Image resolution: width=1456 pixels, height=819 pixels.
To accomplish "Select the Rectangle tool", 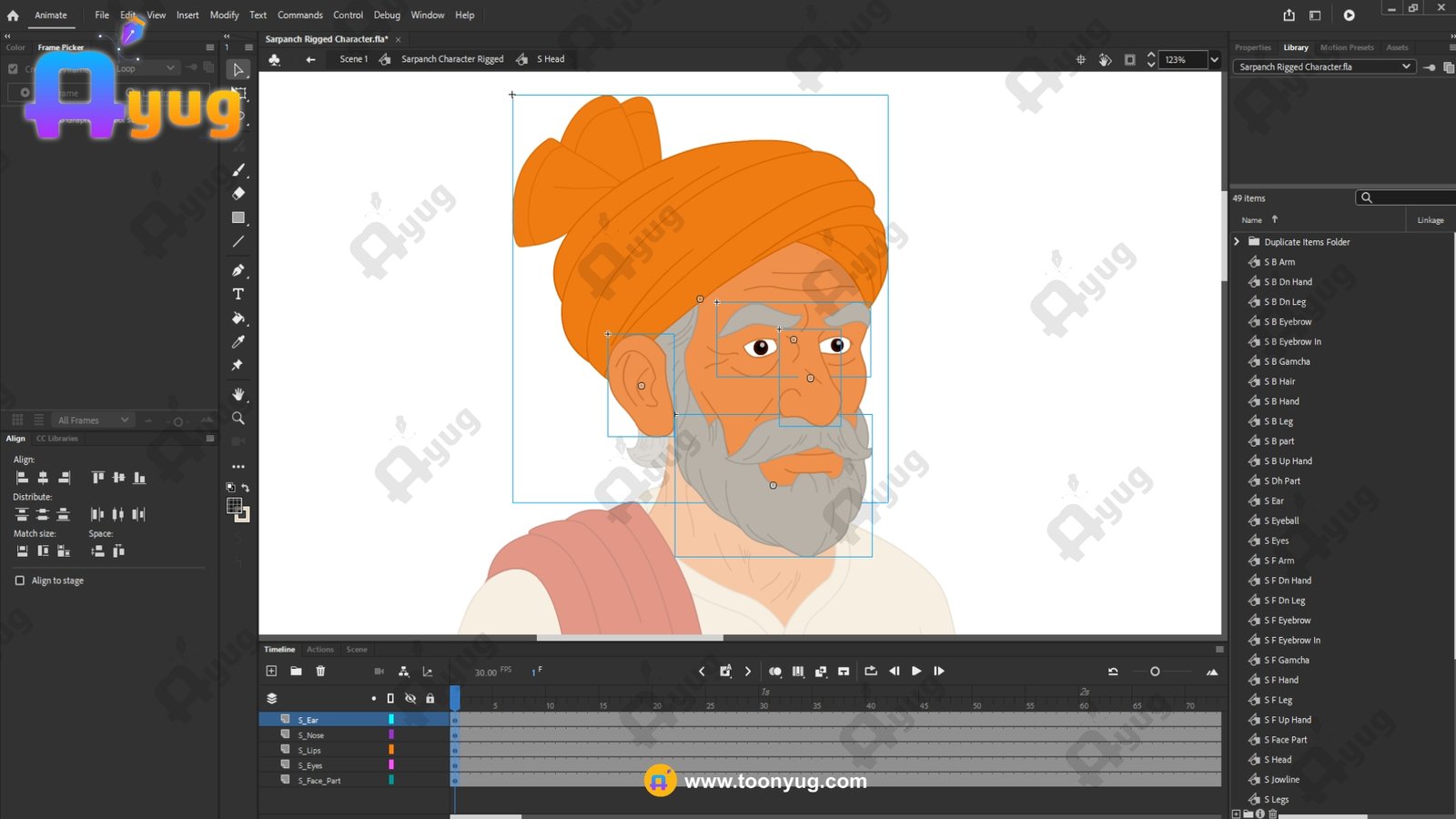I will pyautogui.click(x=238, y=217).
